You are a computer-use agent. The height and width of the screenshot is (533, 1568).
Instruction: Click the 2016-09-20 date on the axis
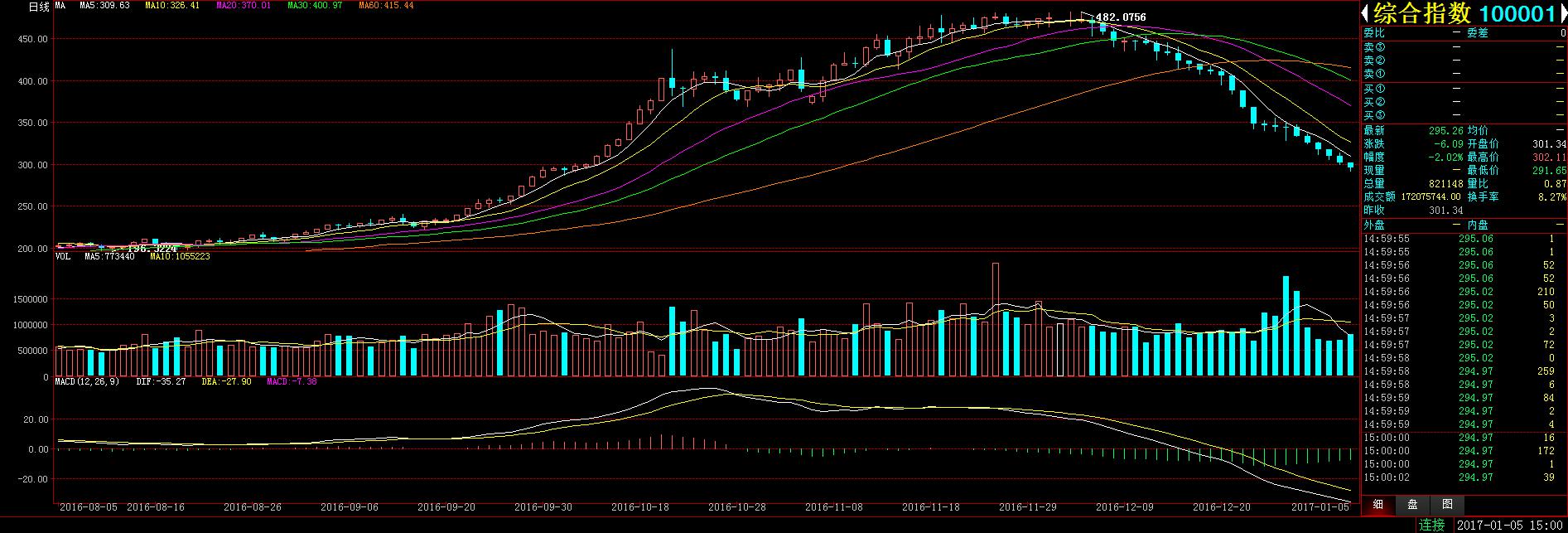coord(446,507)
